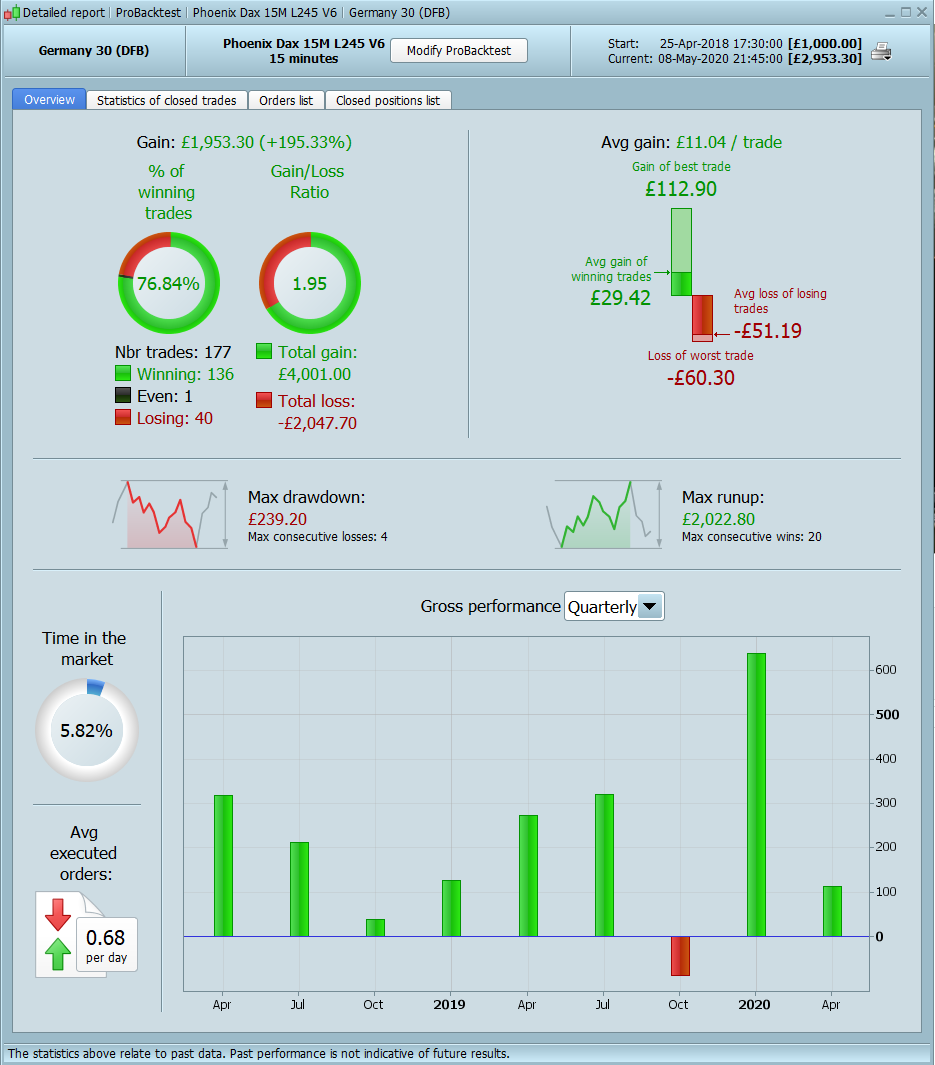This screenshot has height=1065, width=935.
Task: Click the Phoenix Dax 15M L245 V6 title
Action: point(304,43)
